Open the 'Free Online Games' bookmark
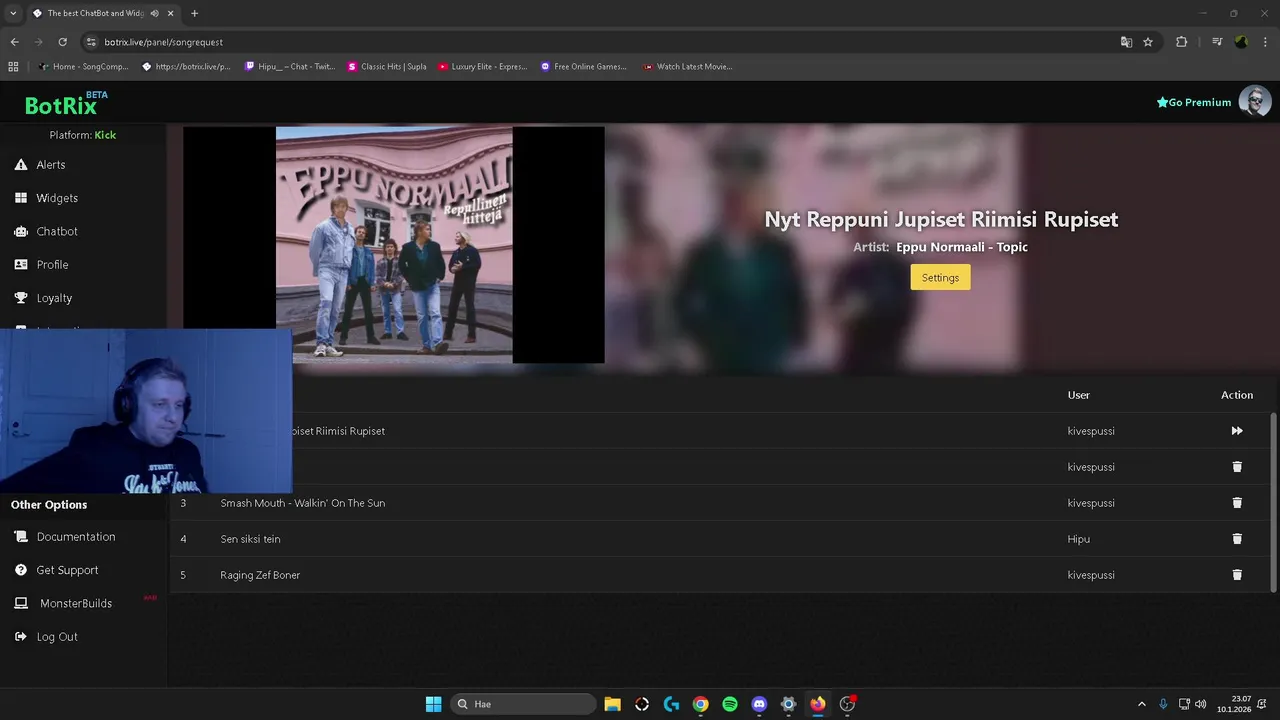1280x720 pixels. pos(584,67)
